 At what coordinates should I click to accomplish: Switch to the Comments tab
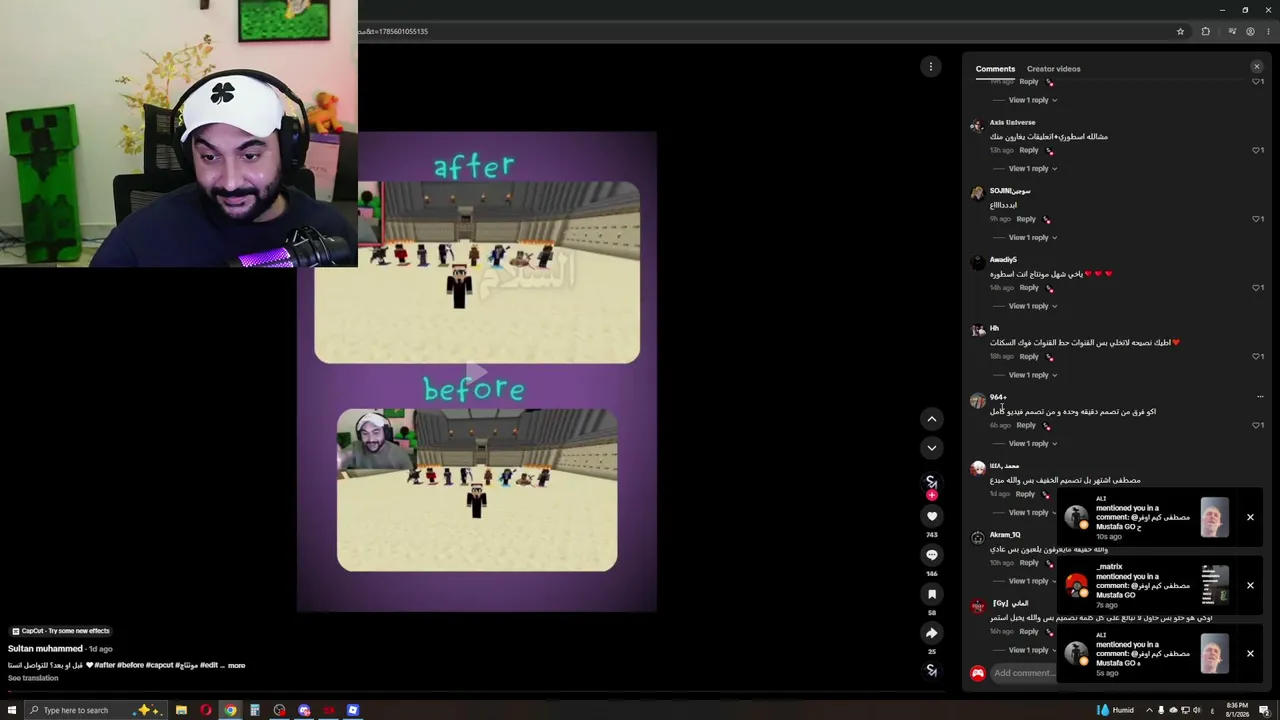coord(995,69)
